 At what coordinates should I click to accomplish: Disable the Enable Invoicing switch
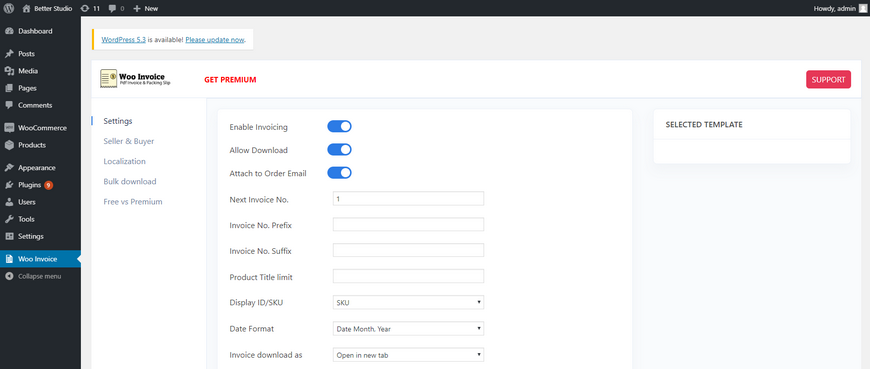point(340,127)
